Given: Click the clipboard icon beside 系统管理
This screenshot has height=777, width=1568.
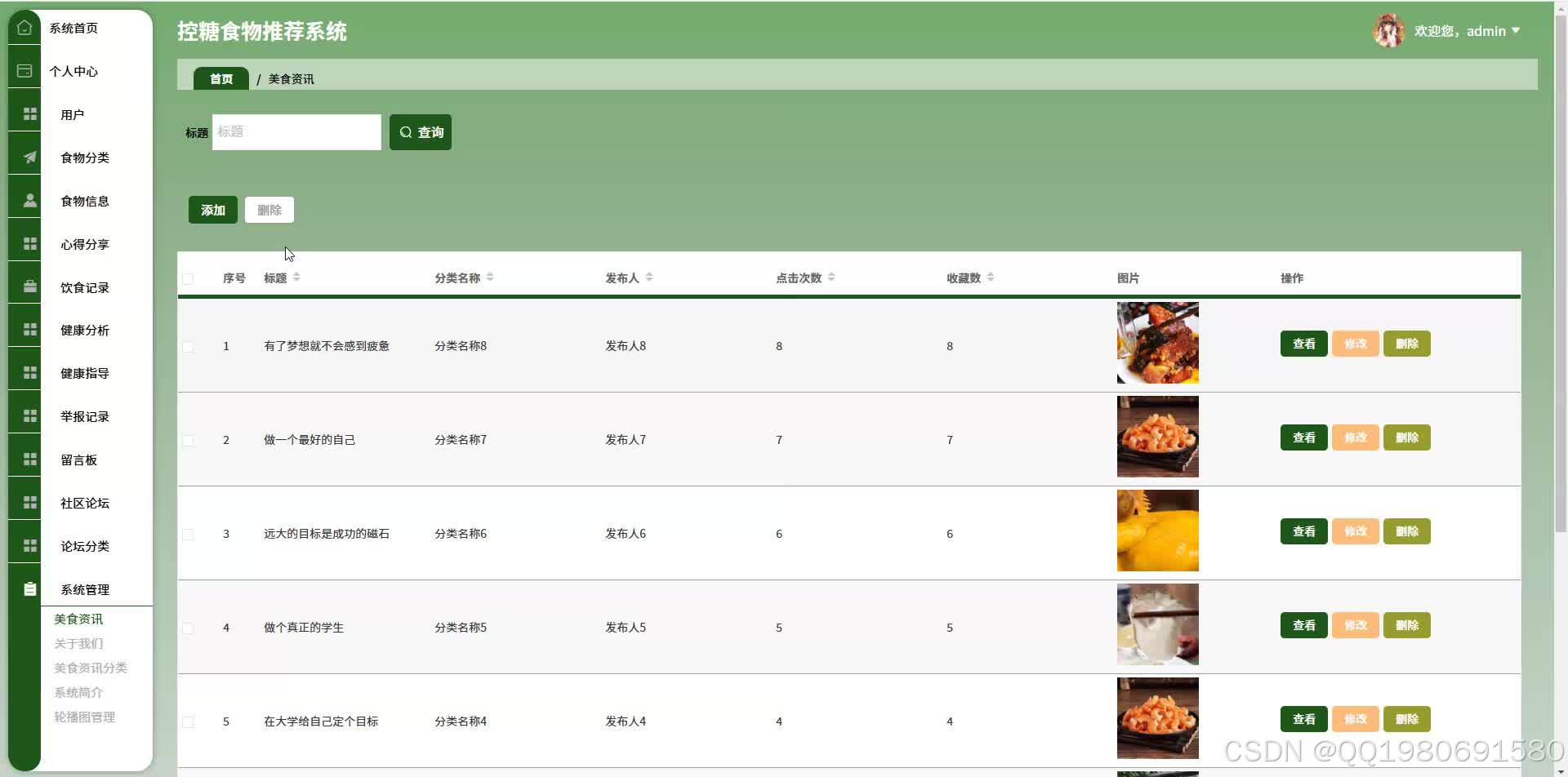Looking at the screenshot, I should (30, 589).
